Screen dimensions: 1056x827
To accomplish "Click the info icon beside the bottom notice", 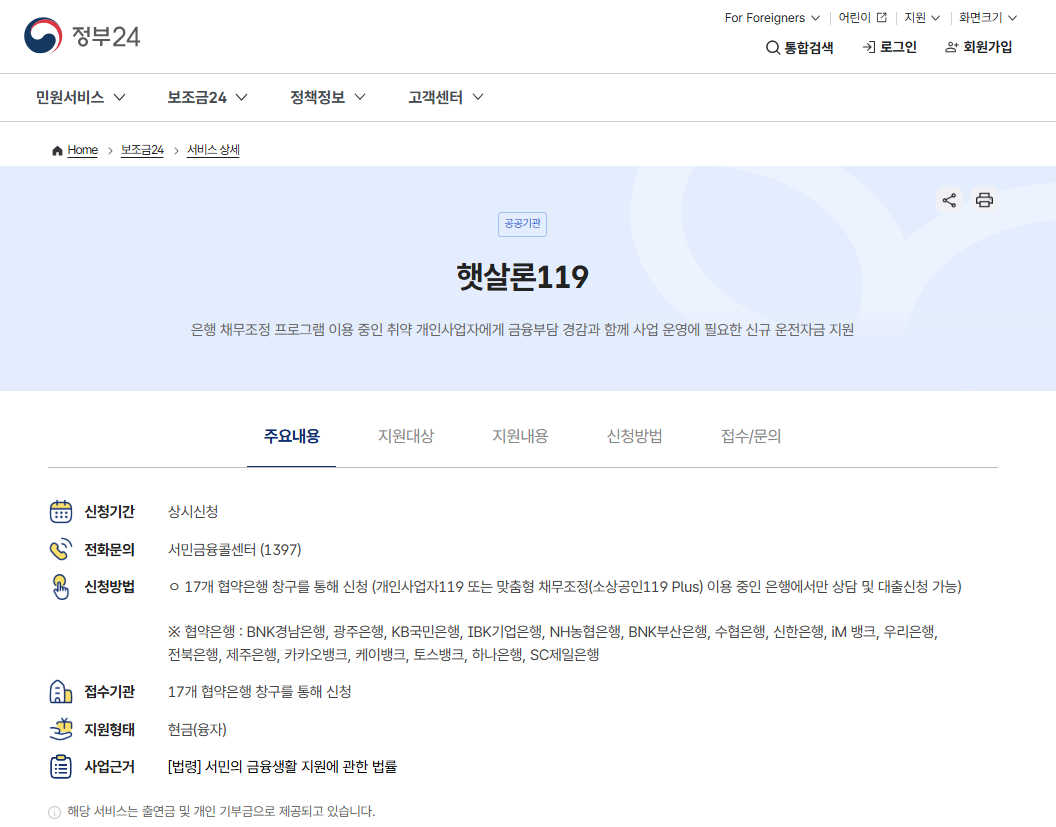I will tap(51, 813).
